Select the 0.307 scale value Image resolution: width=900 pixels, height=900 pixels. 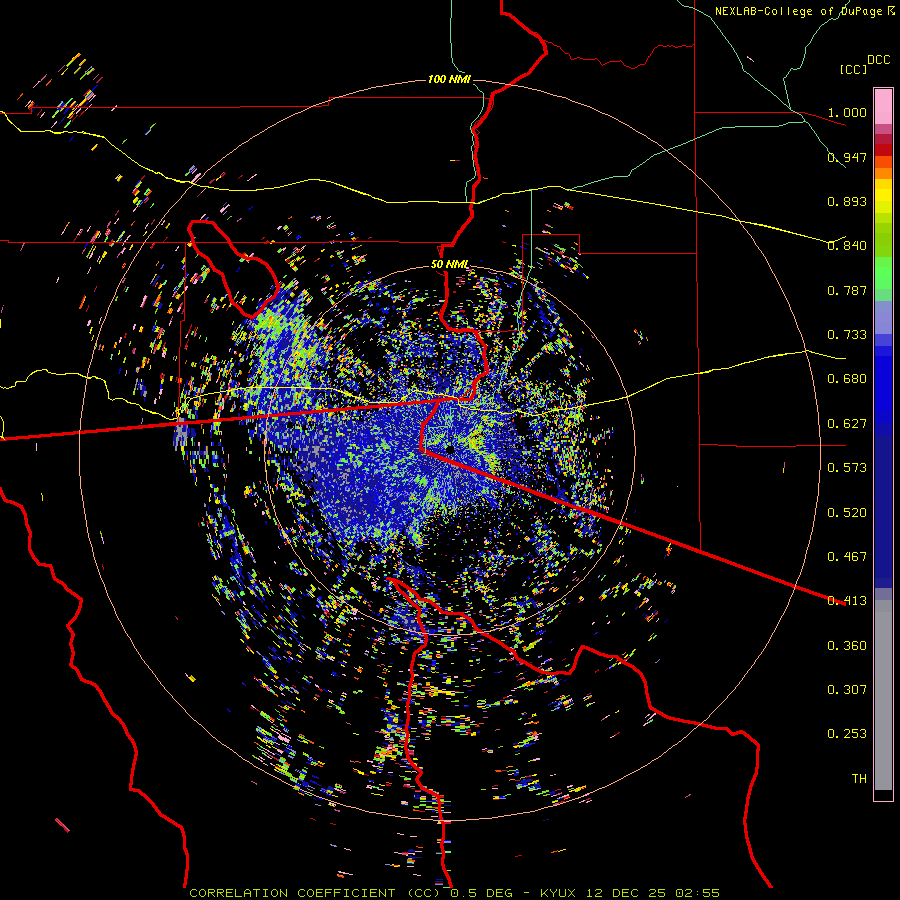tap(847, 690)
